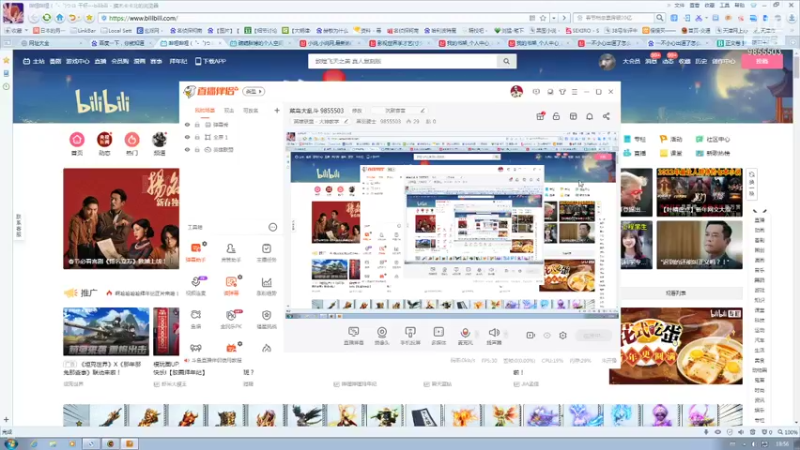Image resolution: width=800 pixels, height=450 pixels.
Task: Open the layout icon beside the bell
Action: [x=573, y=116]
